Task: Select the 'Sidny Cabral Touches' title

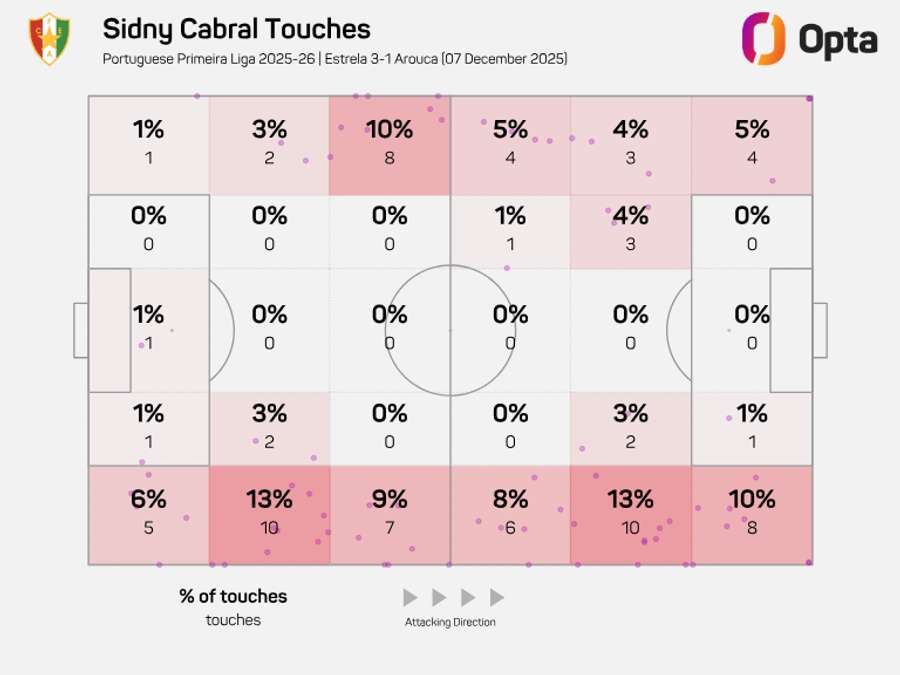Action: (x=236, y=29)
